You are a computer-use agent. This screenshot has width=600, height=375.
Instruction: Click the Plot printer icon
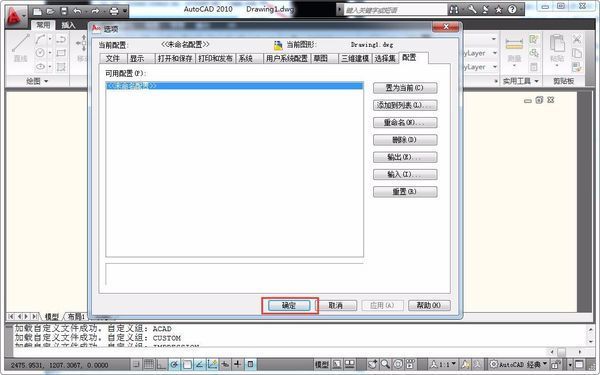pyautogui.click(x=114, y=11)
